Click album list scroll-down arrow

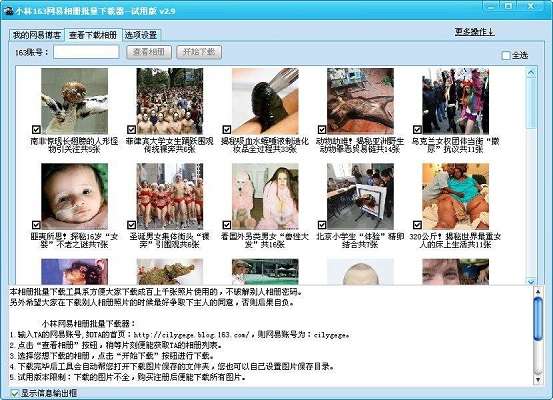pos(531,281)
